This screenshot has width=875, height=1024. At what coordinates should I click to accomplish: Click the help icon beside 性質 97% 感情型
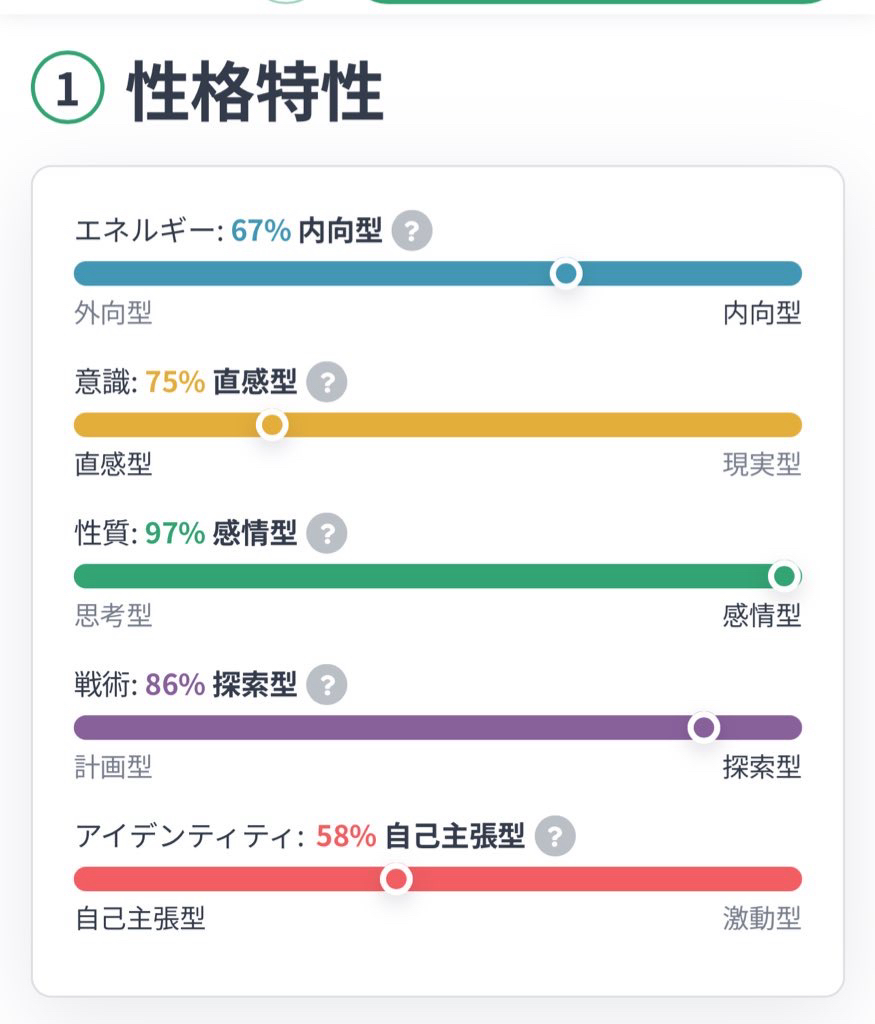(x=326, y=534)
